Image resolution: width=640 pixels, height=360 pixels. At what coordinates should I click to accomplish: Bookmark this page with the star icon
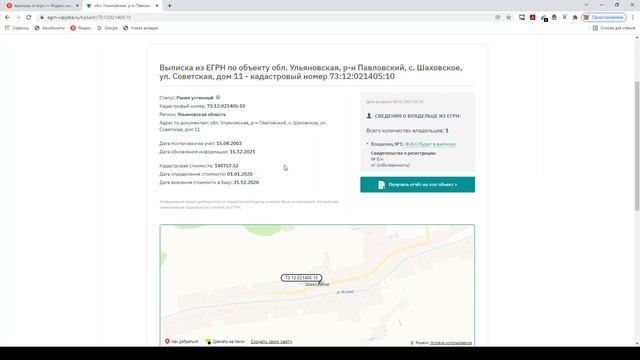coord(509,18)
